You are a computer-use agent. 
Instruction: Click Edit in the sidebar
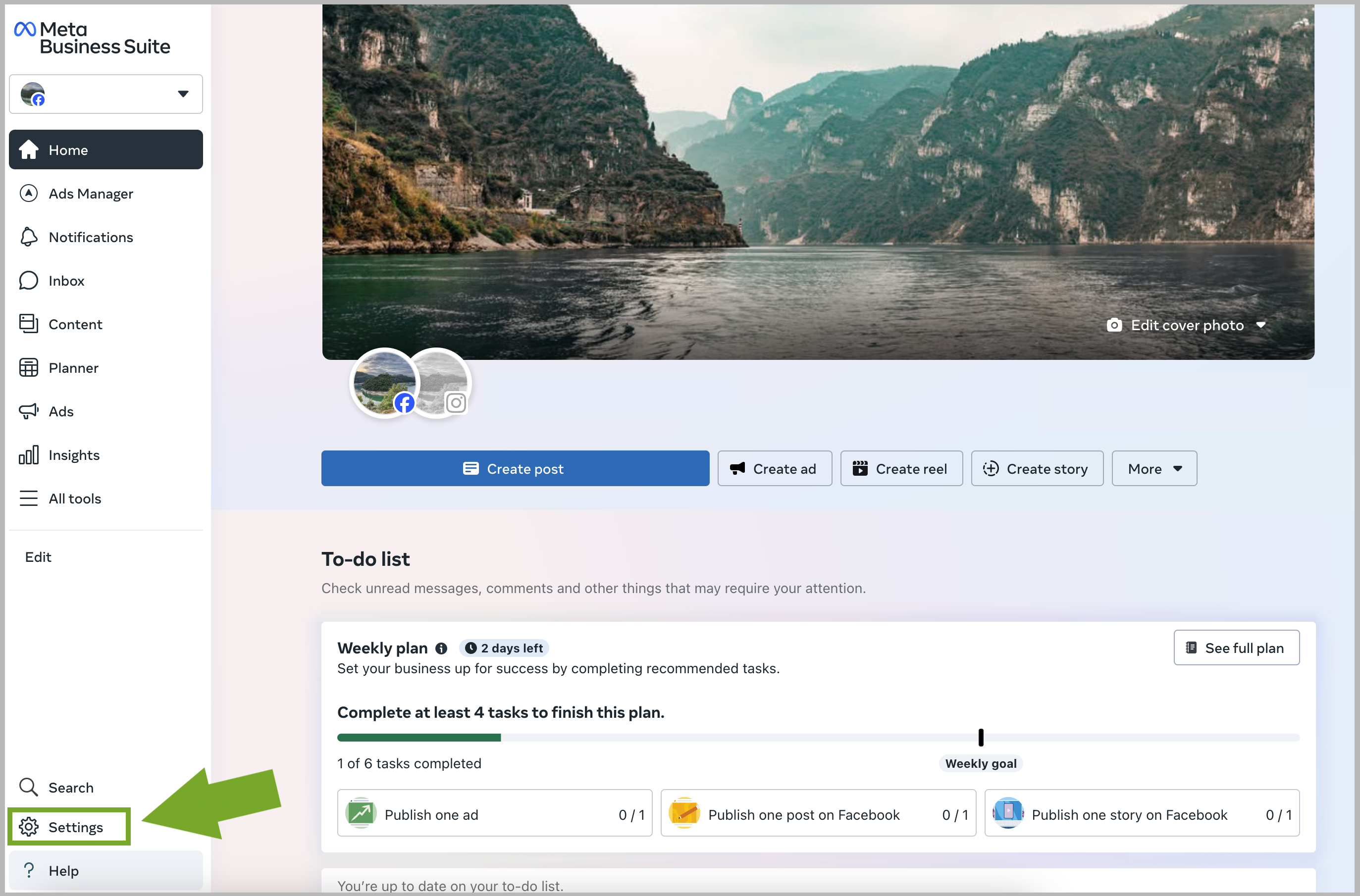tap(38, 557)
